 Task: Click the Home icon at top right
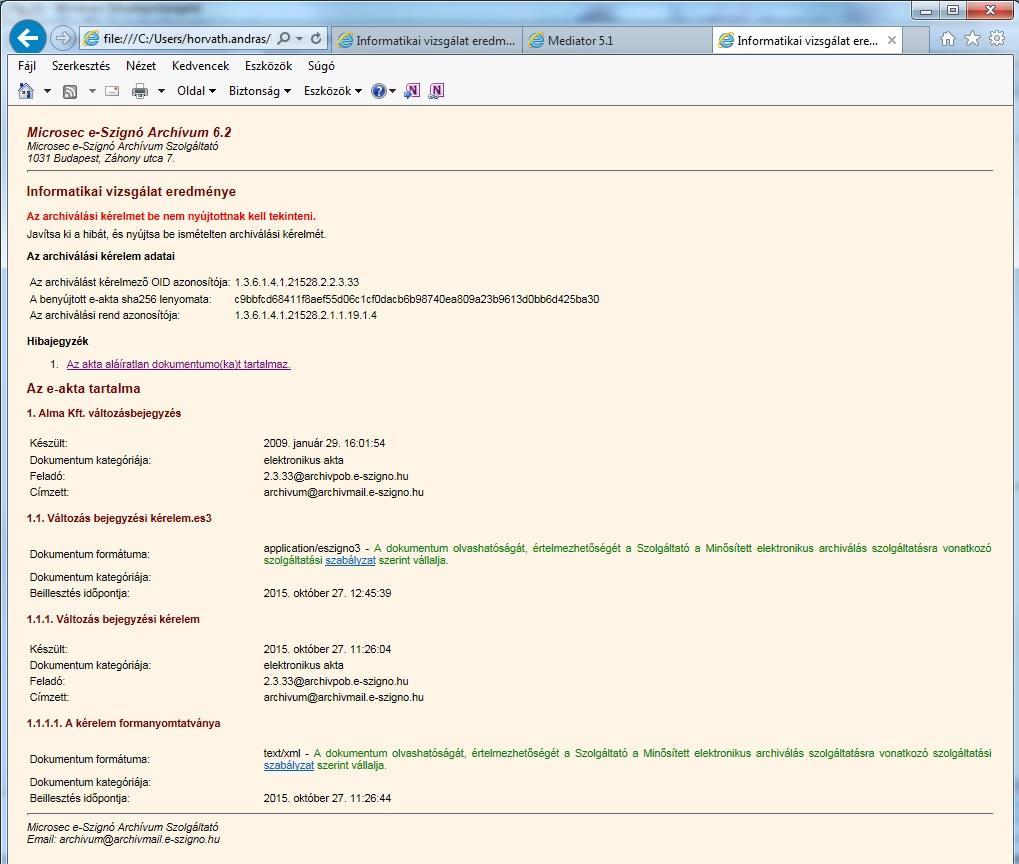pos(948,39)
